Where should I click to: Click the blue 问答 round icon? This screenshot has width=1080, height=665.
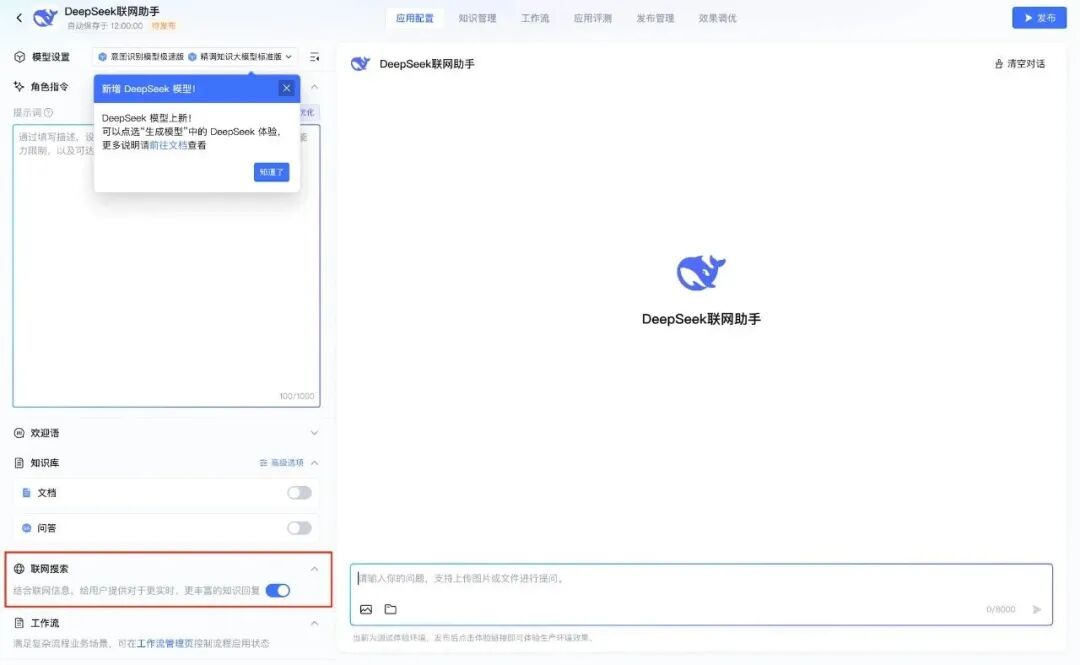[26, 528]
